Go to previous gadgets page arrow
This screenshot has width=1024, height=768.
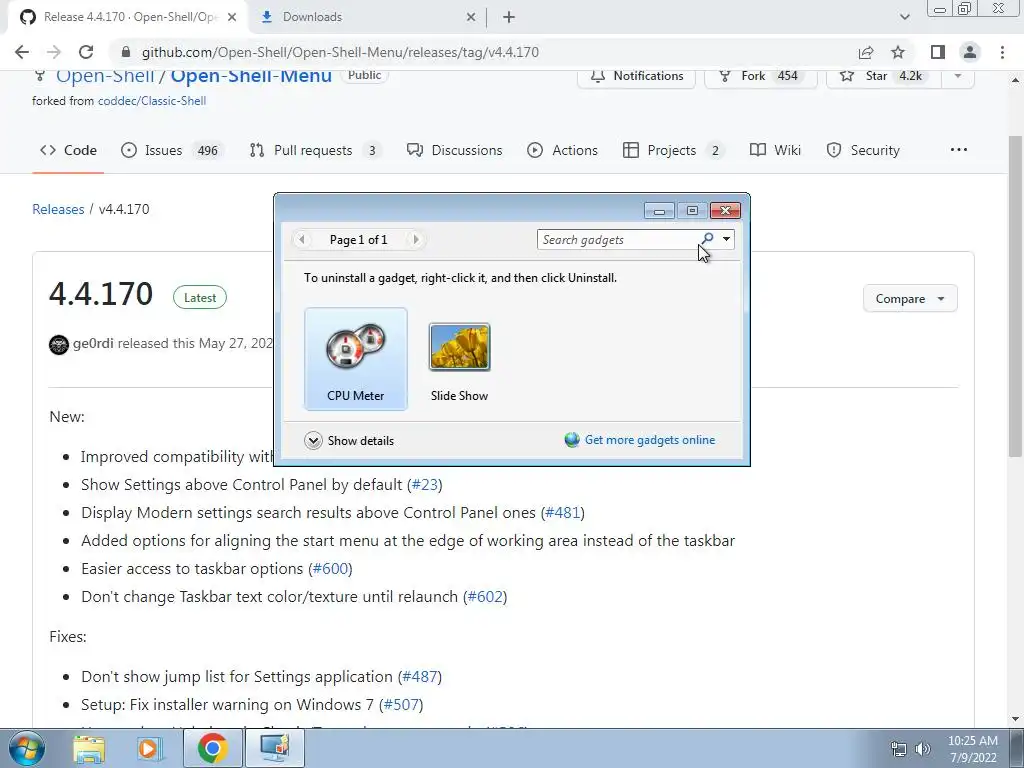click(302, 240)
